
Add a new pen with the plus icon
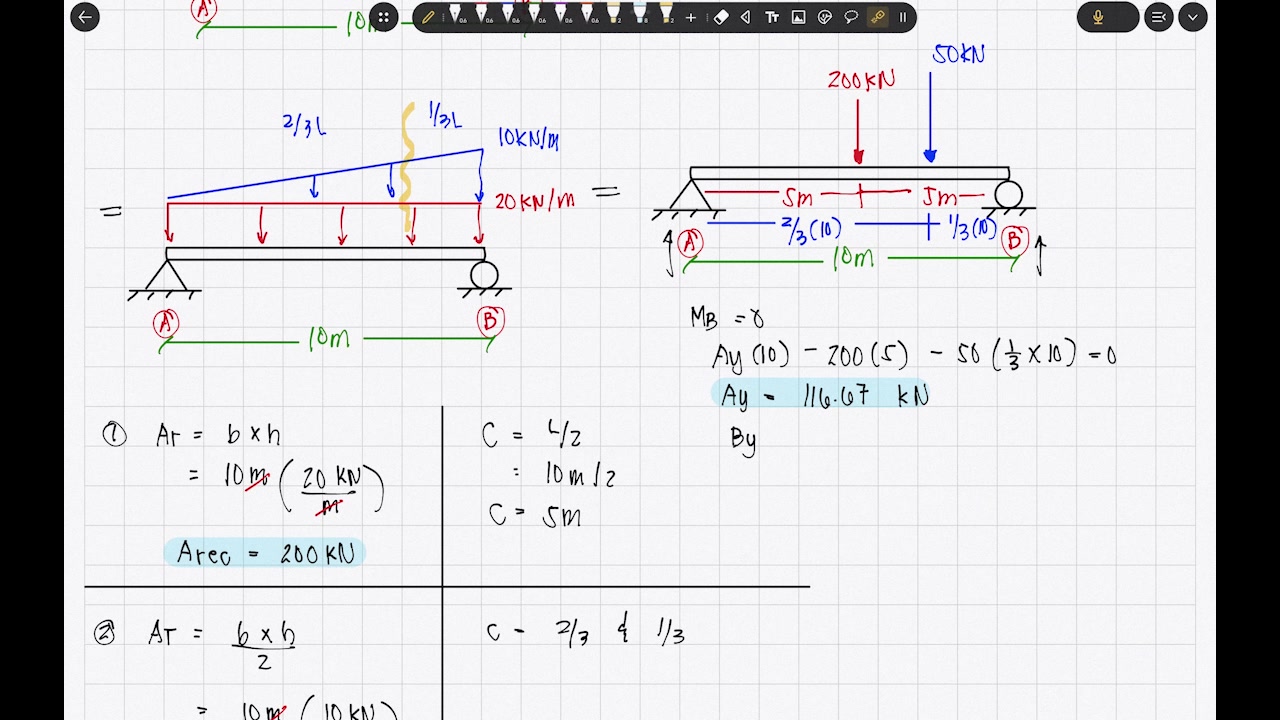[x=691, y=17]
